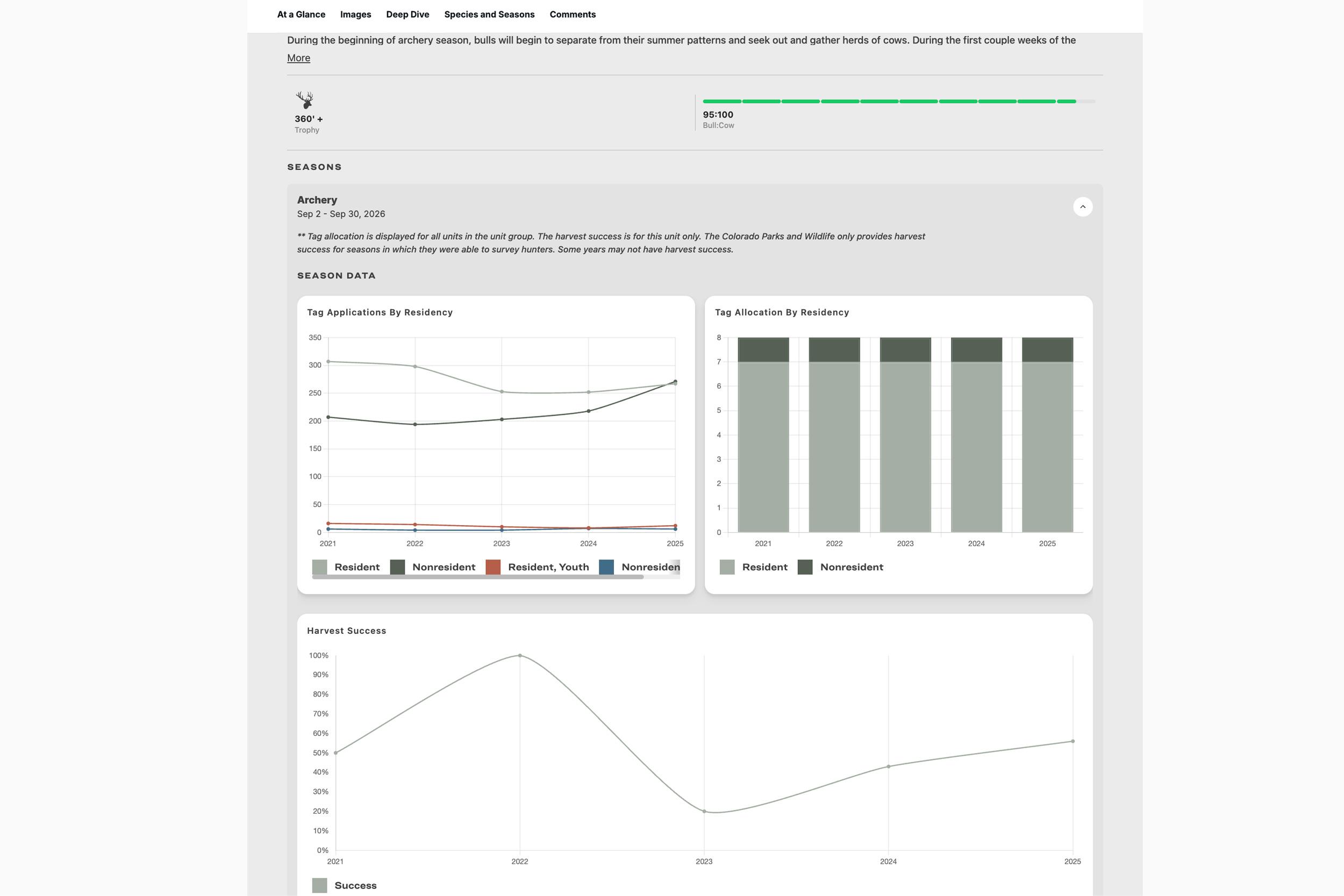This screenshot has width=1344, height=896.
Task: Click the 'Sep 2 - Sep 30, 2026' date text
Action: pos(341,214)
